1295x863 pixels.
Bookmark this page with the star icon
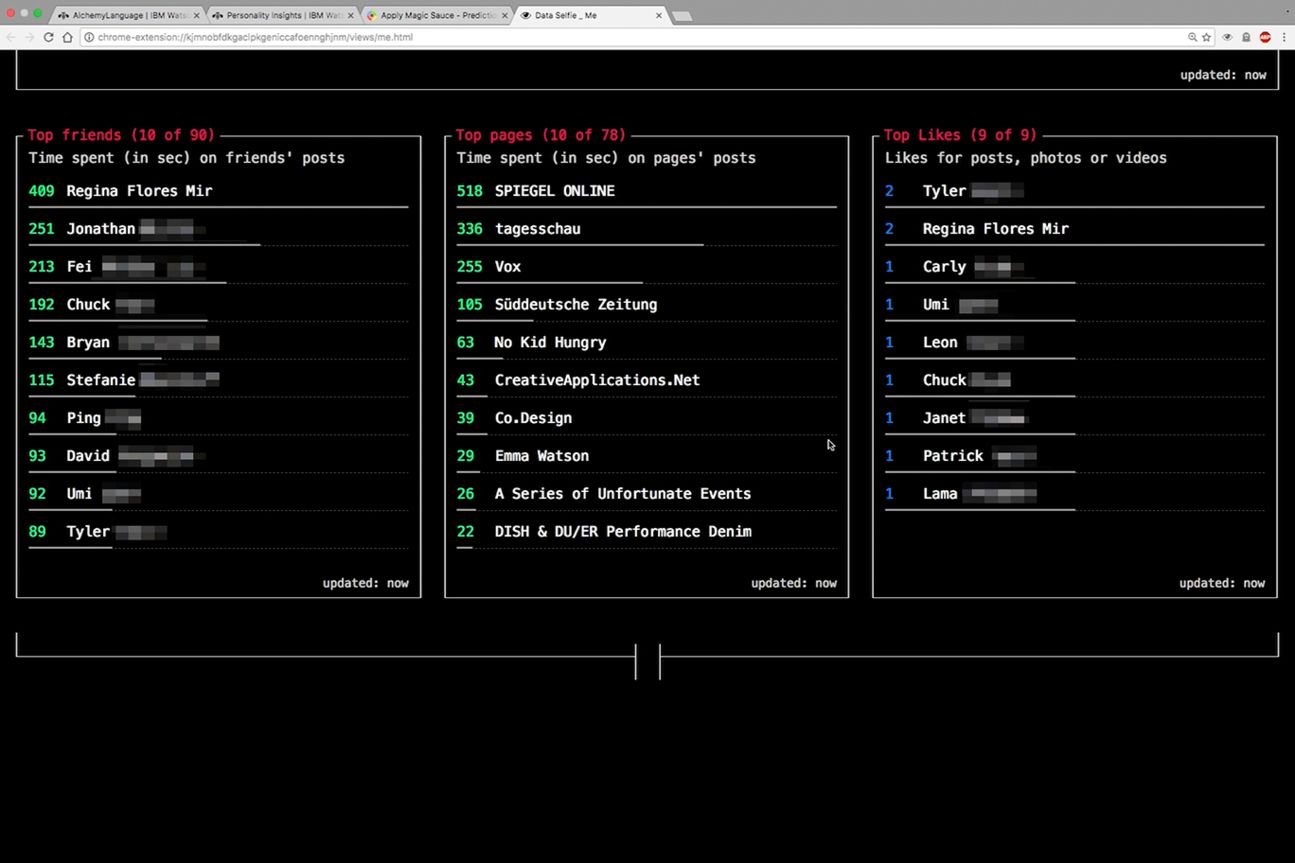click(1207, 37)
